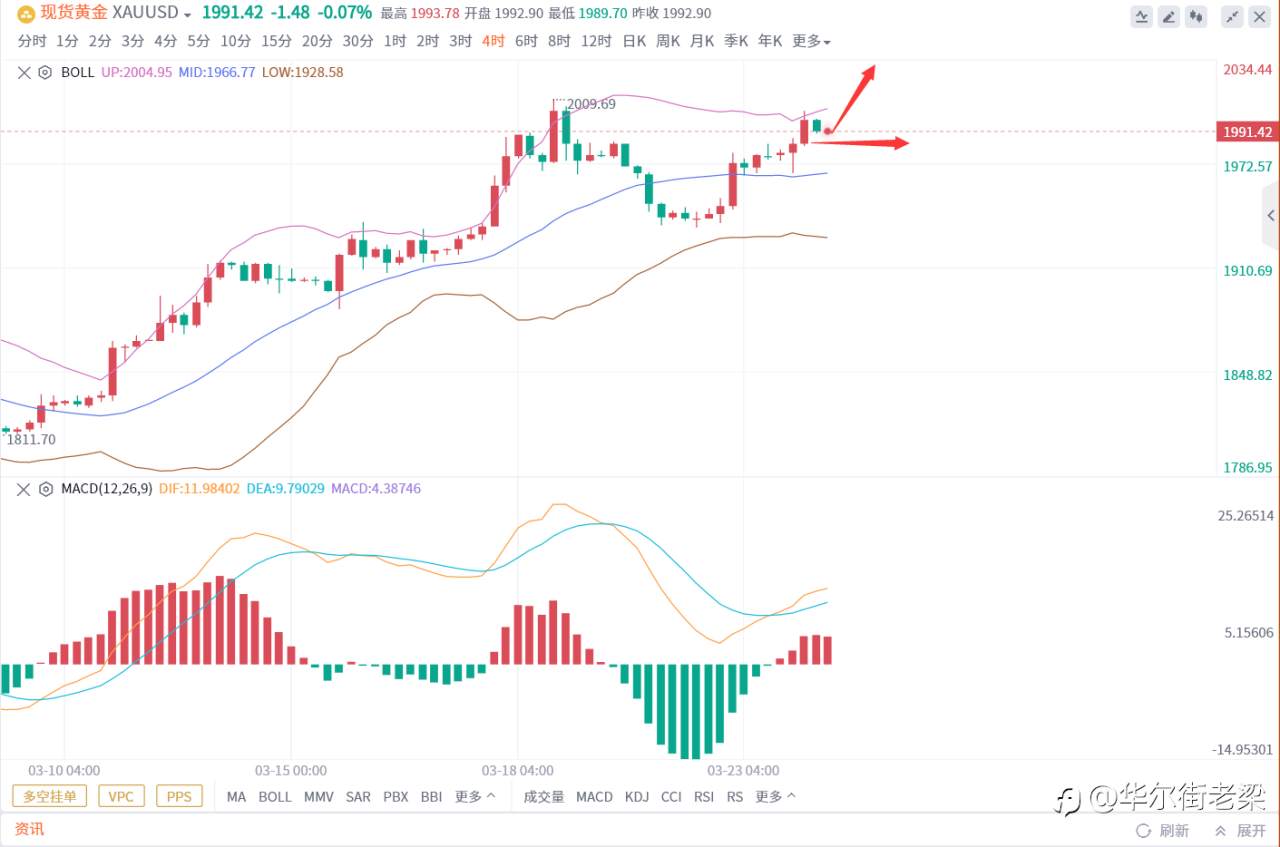The width and height of the screenshot is (1280, 847).
Task: Open the indicator line chart icon
Action: 1142,16
